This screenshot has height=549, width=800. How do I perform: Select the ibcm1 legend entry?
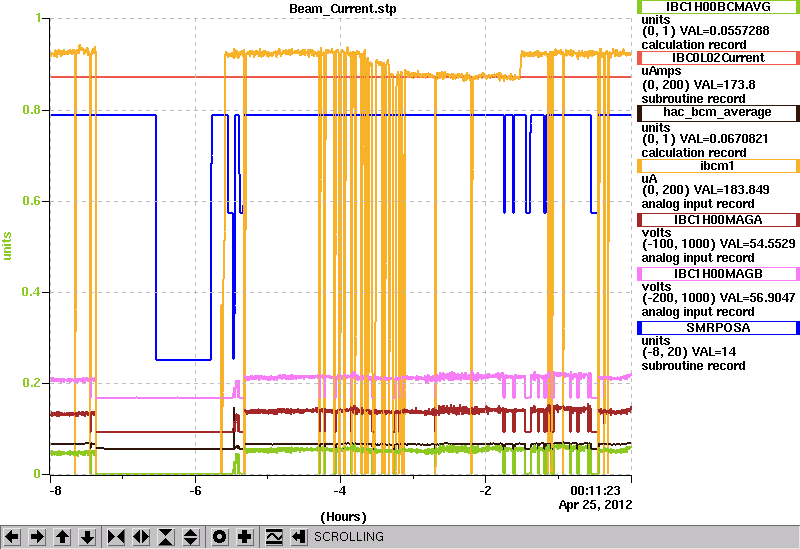717,166
